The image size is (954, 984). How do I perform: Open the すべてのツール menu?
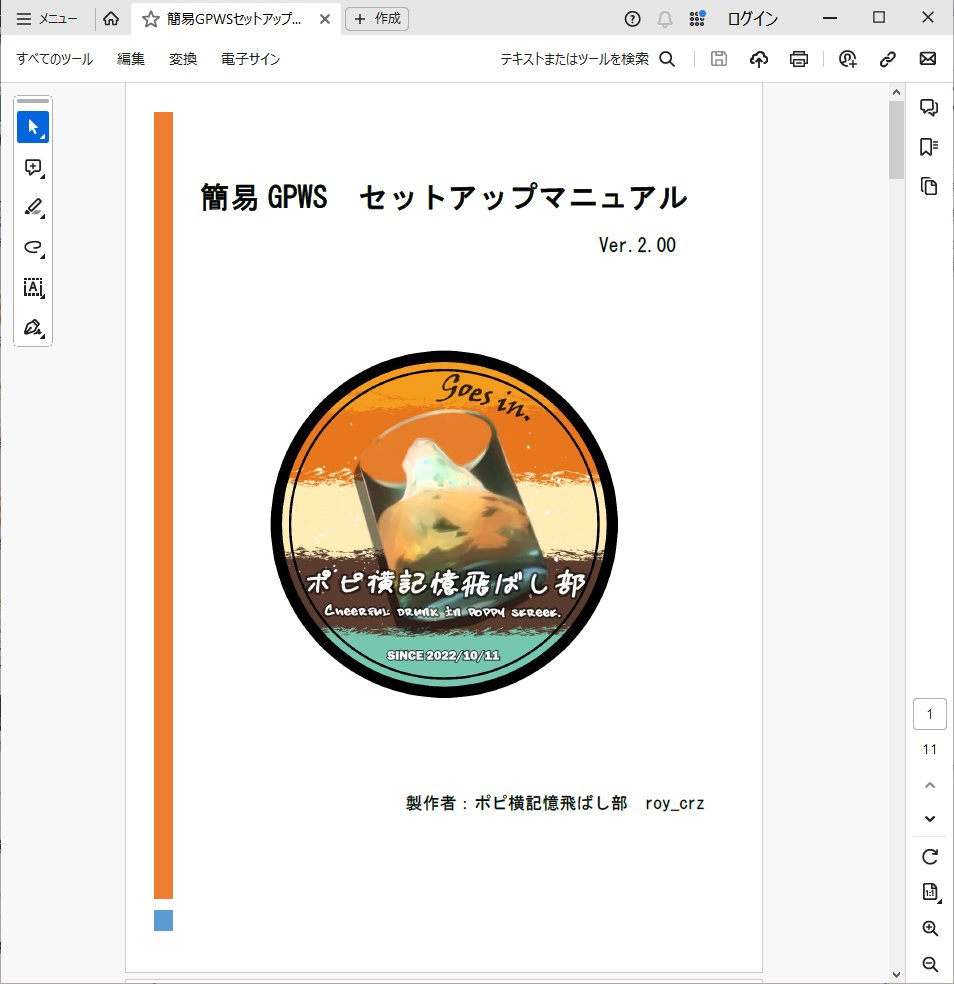[55, 59]
